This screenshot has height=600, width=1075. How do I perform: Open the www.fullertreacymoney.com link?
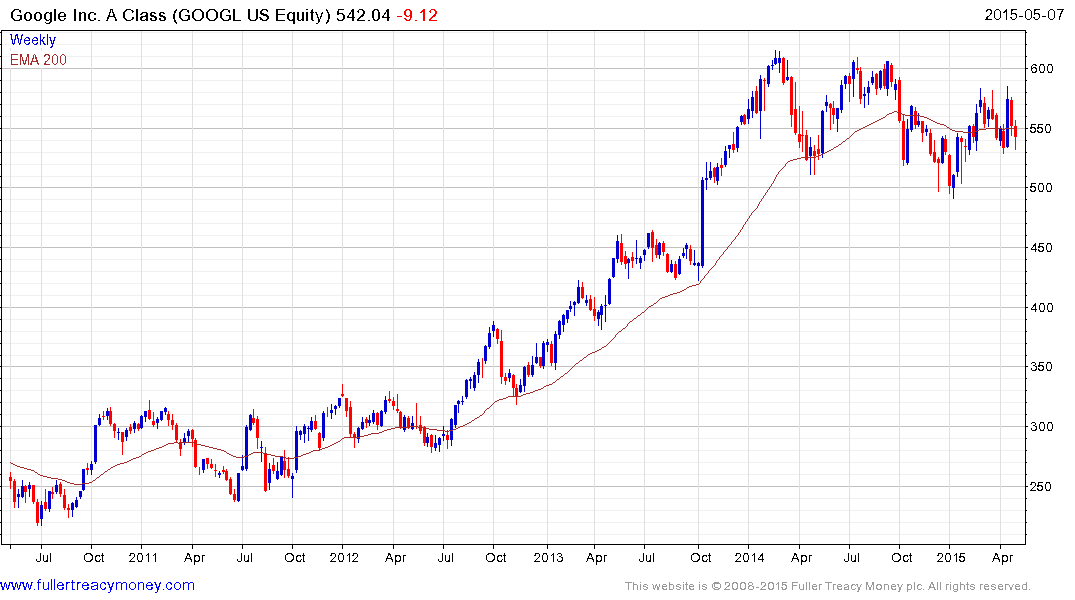97,585
